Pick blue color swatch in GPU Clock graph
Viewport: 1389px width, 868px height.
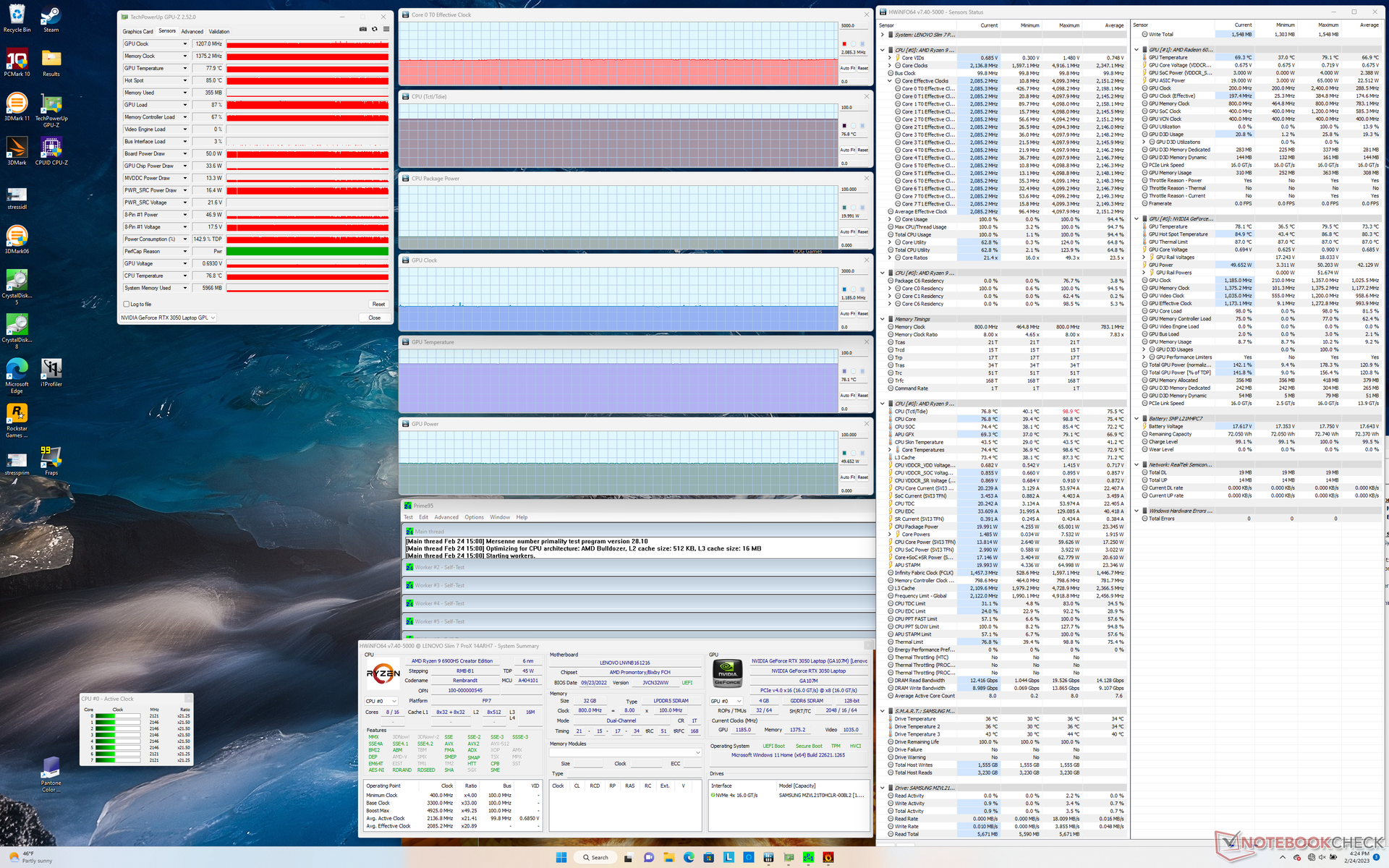pyautogui.click(x=844, y=289)
